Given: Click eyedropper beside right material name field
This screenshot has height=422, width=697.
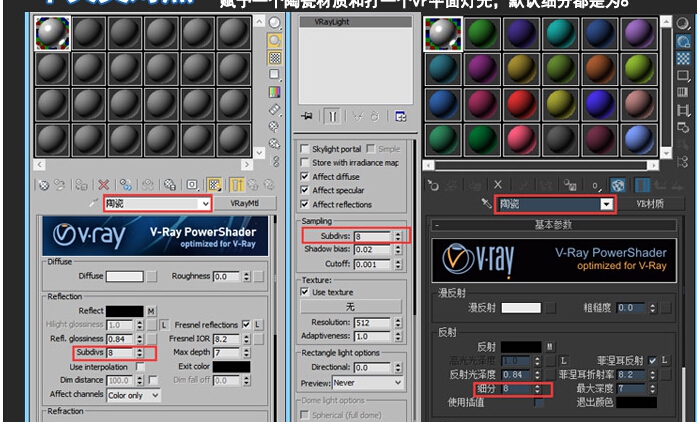Looking at the screenshot, I should pyautogui.click(x=487, y=204).
